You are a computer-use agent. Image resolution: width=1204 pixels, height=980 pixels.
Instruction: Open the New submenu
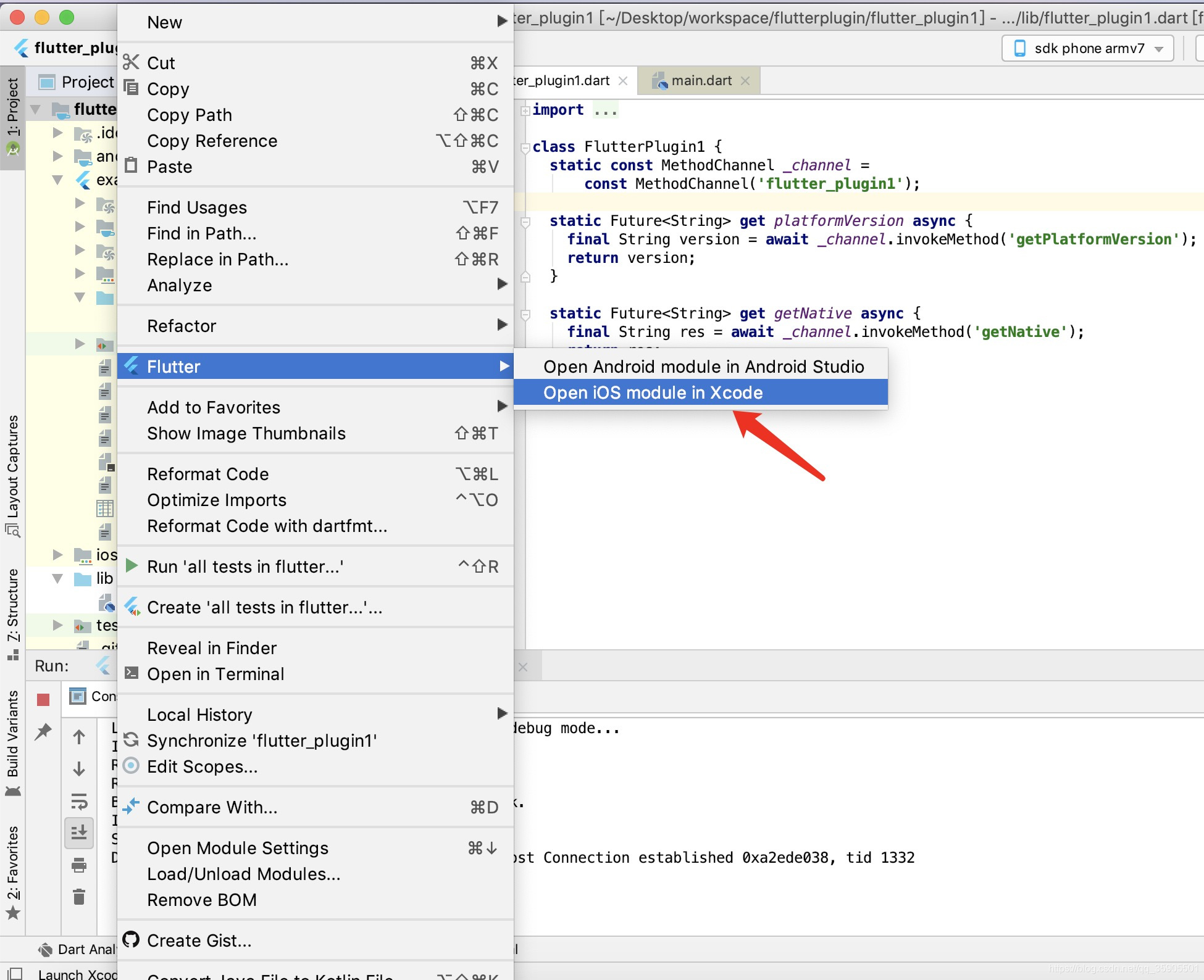coord(316,22)
